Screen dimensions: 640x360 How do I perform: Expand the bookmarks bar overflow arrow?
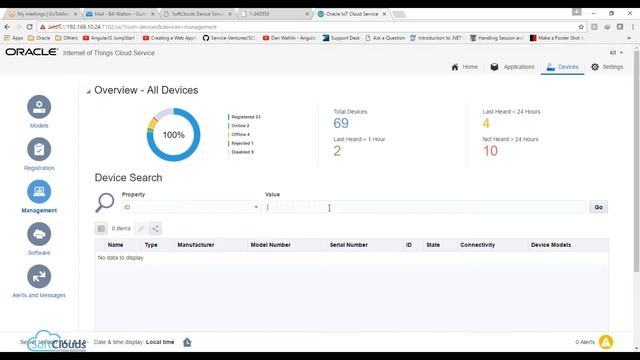629,38
